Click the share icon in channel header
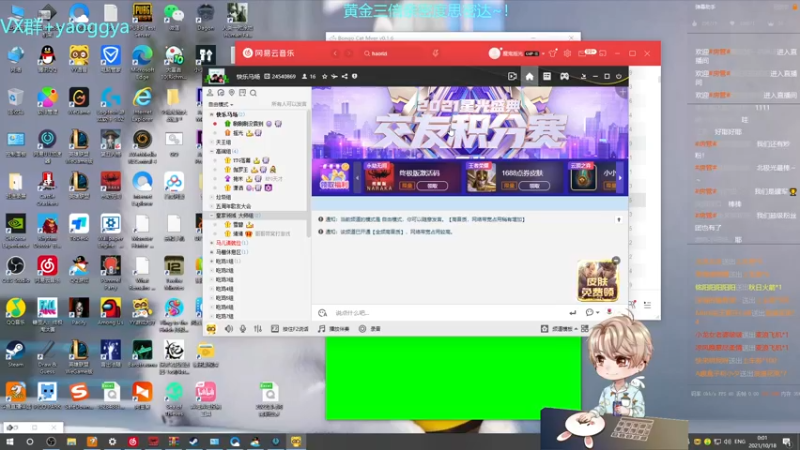800x450 pixels. (344, 77)
